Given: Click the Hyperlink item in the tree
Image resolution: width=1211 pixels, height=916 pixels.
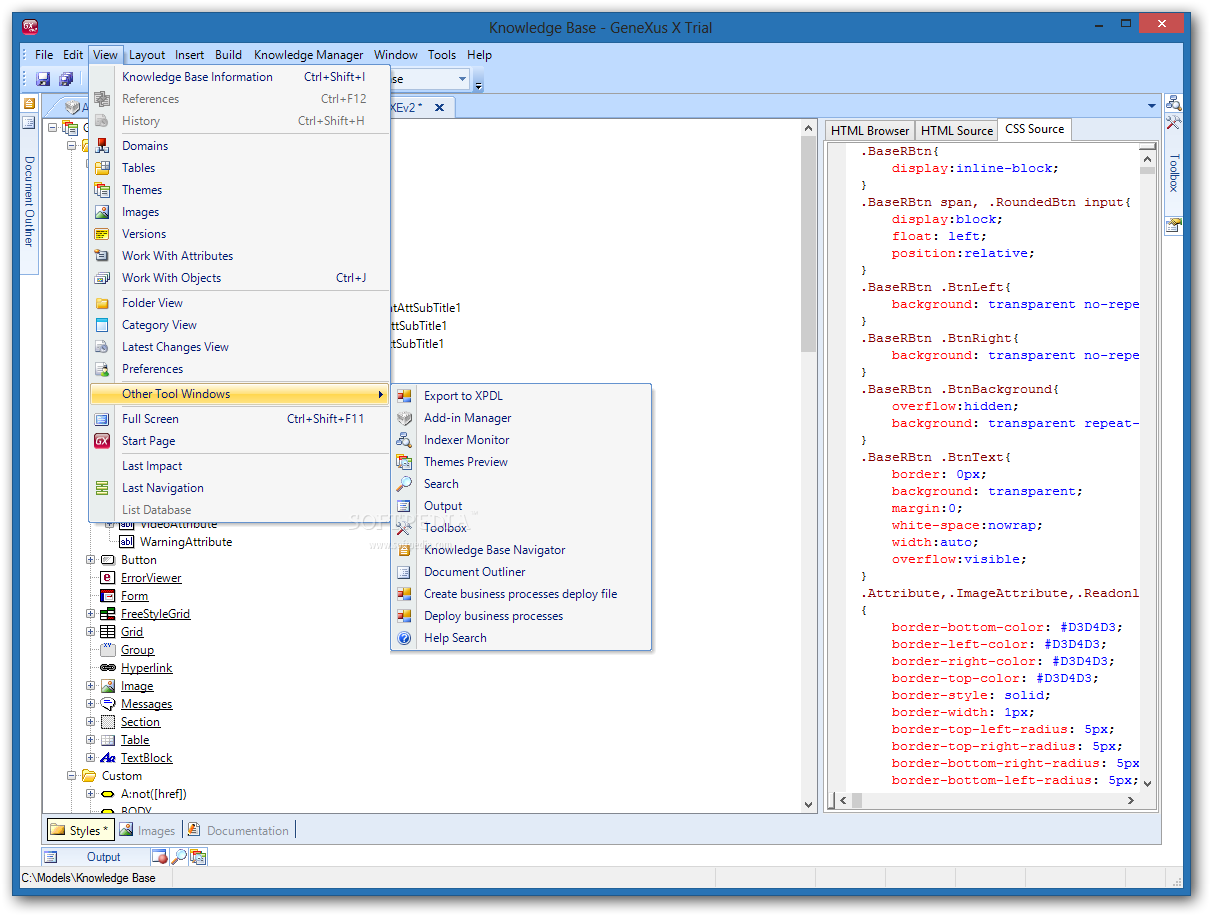Looking at the screenshot, I should coord(147,668).
